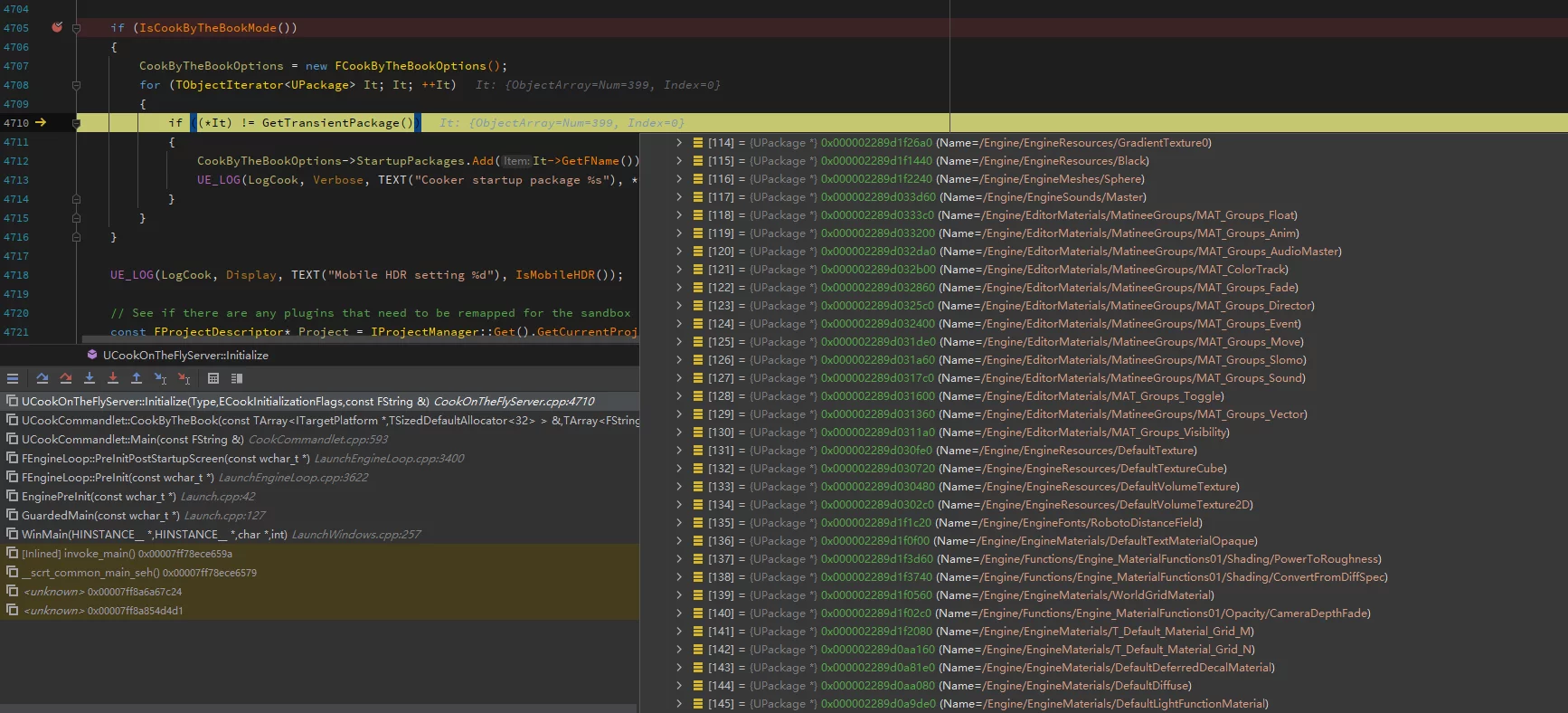Click the inlay hint on line 4708
This screenshot has height=713, width=1568.
[598, 85]
